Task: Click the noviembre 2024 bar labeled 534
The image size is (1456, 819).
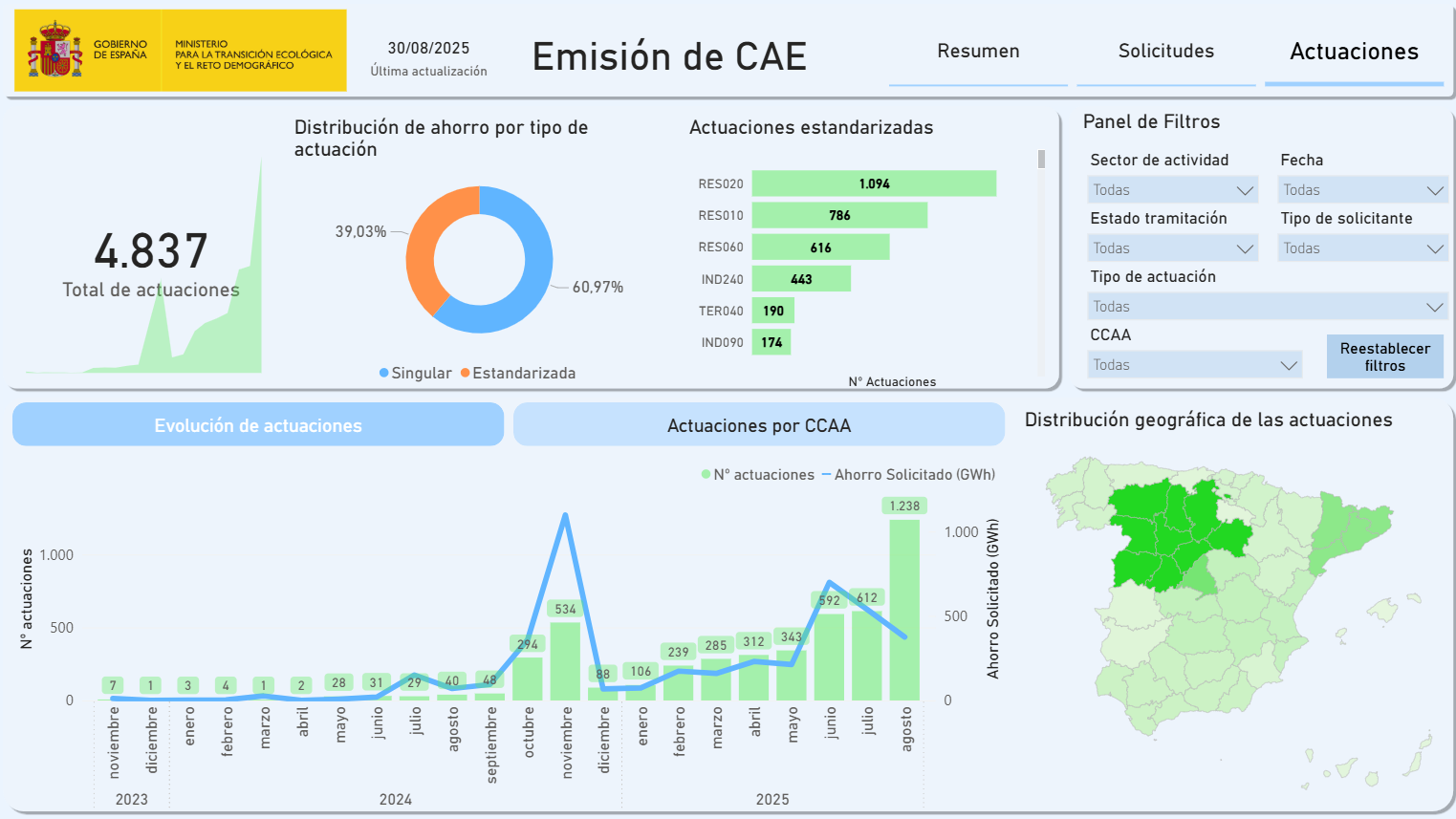Action: pos(565,661)
